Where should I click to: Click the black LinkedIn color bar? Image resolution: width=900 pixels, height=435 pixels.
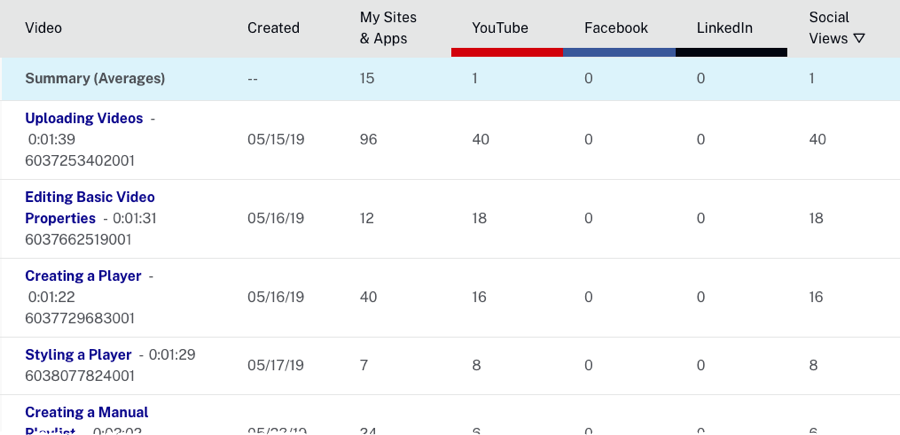tap(731, 52)
